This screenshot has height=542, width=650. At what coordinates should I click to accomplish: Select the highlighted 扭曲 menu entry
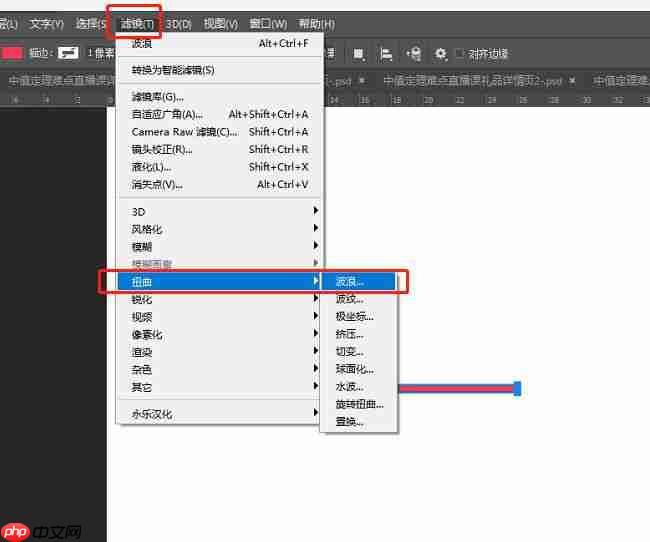tap(219, 282)
